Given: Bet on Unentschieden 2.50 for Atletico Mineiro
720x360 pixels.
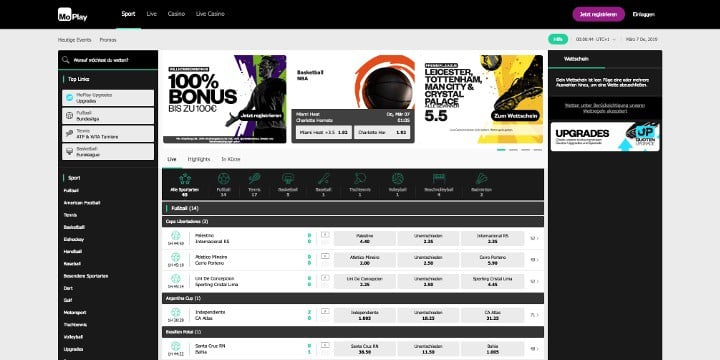Looking at the screenshot, I should [x=428, y=260].
